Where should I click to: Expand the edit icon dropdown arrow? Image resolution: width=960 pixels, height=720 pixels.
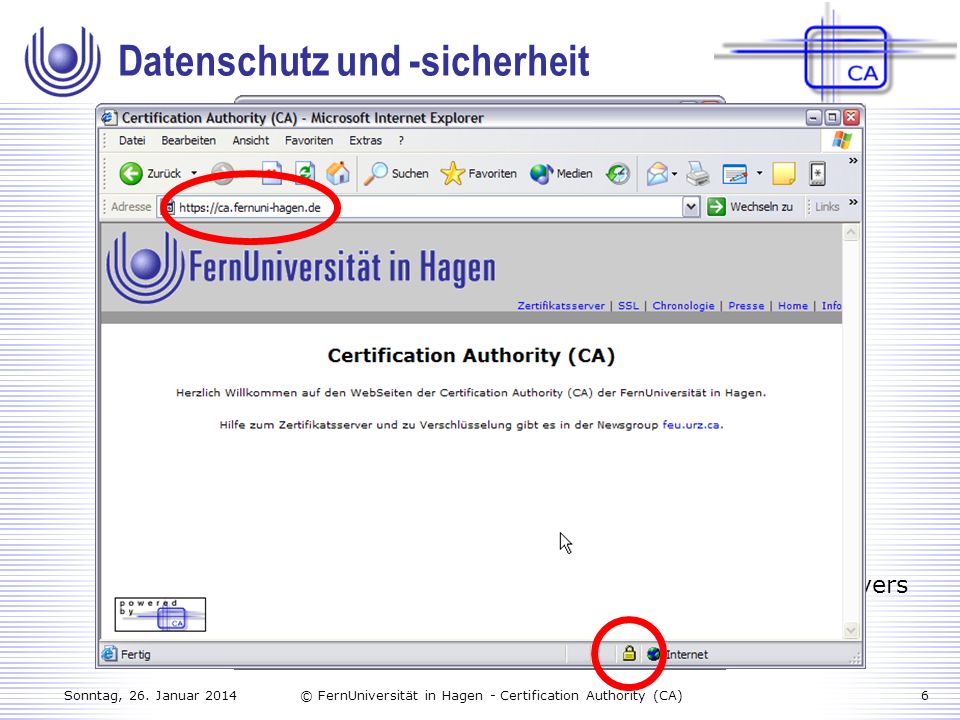[759, 173]
